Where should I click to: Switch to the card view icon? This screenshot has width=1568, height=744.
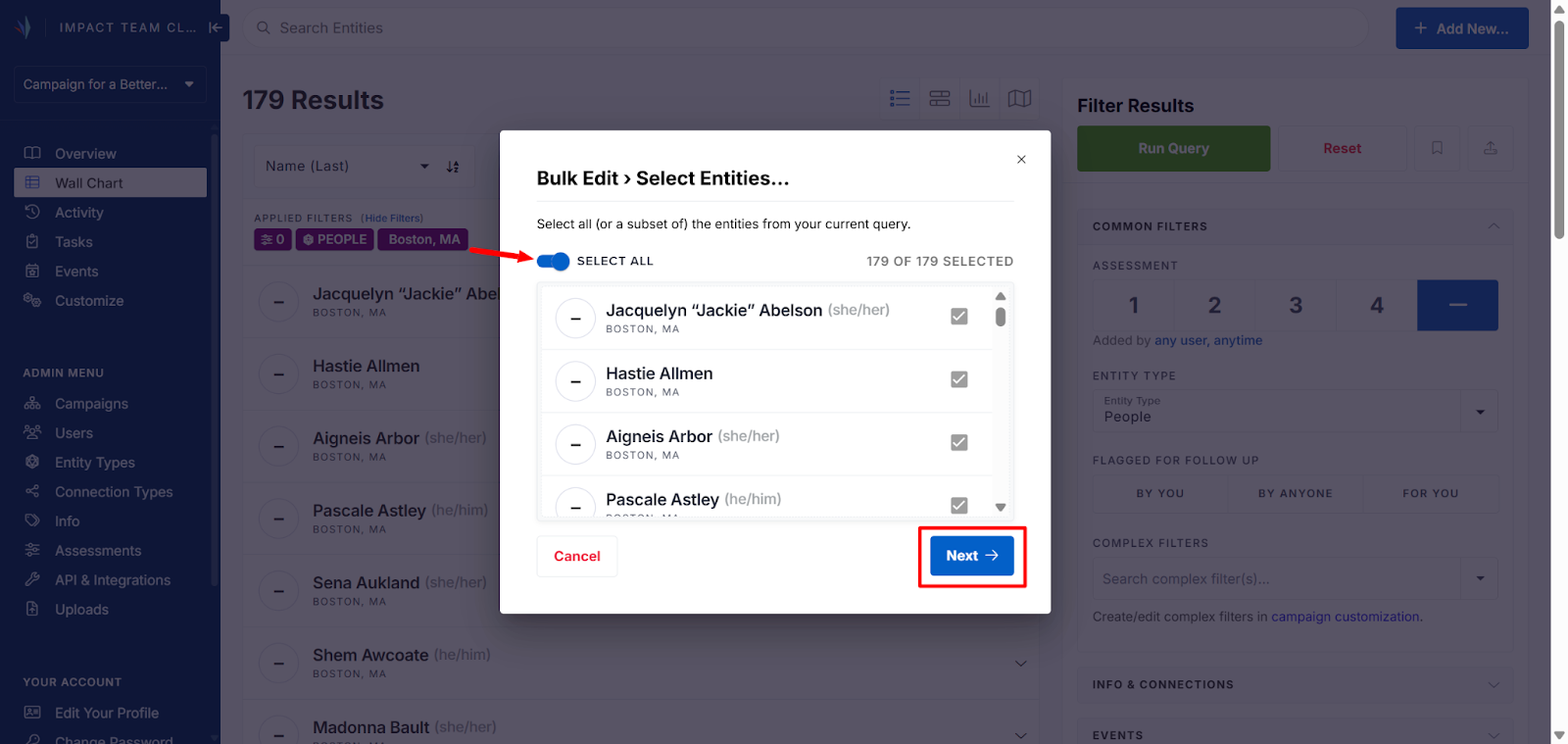tap(940, 98)
